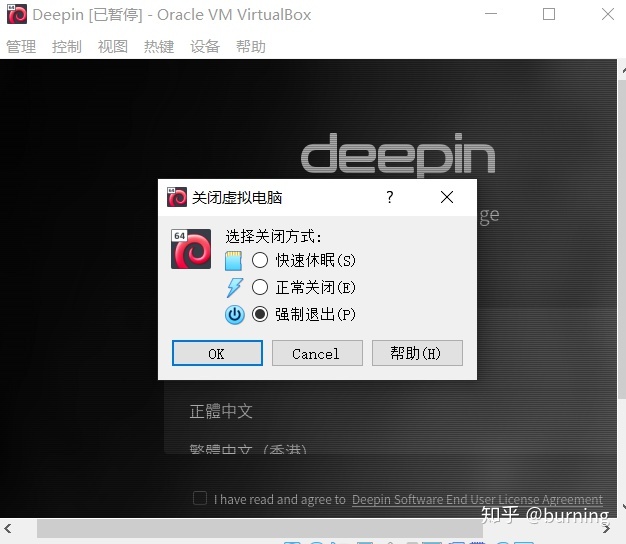This screenshot has width=626, height=544.
Task: Click the VirtualBox title bar app icon
Action: pyautogui.click(x=17, y=14)
